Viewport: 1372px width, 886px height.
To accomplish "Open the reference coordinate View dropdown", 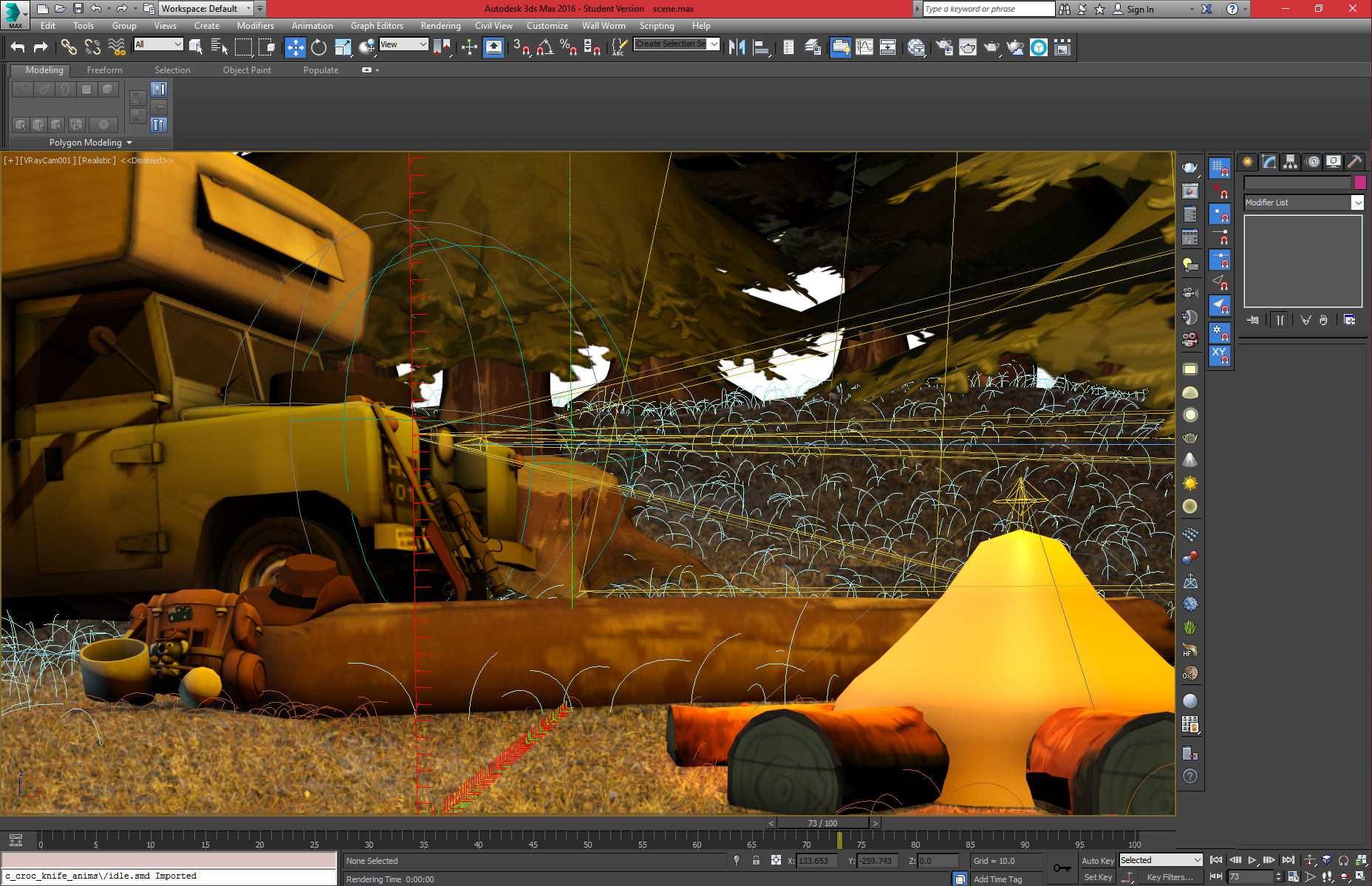I will pyautogui.click(x=403, y=44).
